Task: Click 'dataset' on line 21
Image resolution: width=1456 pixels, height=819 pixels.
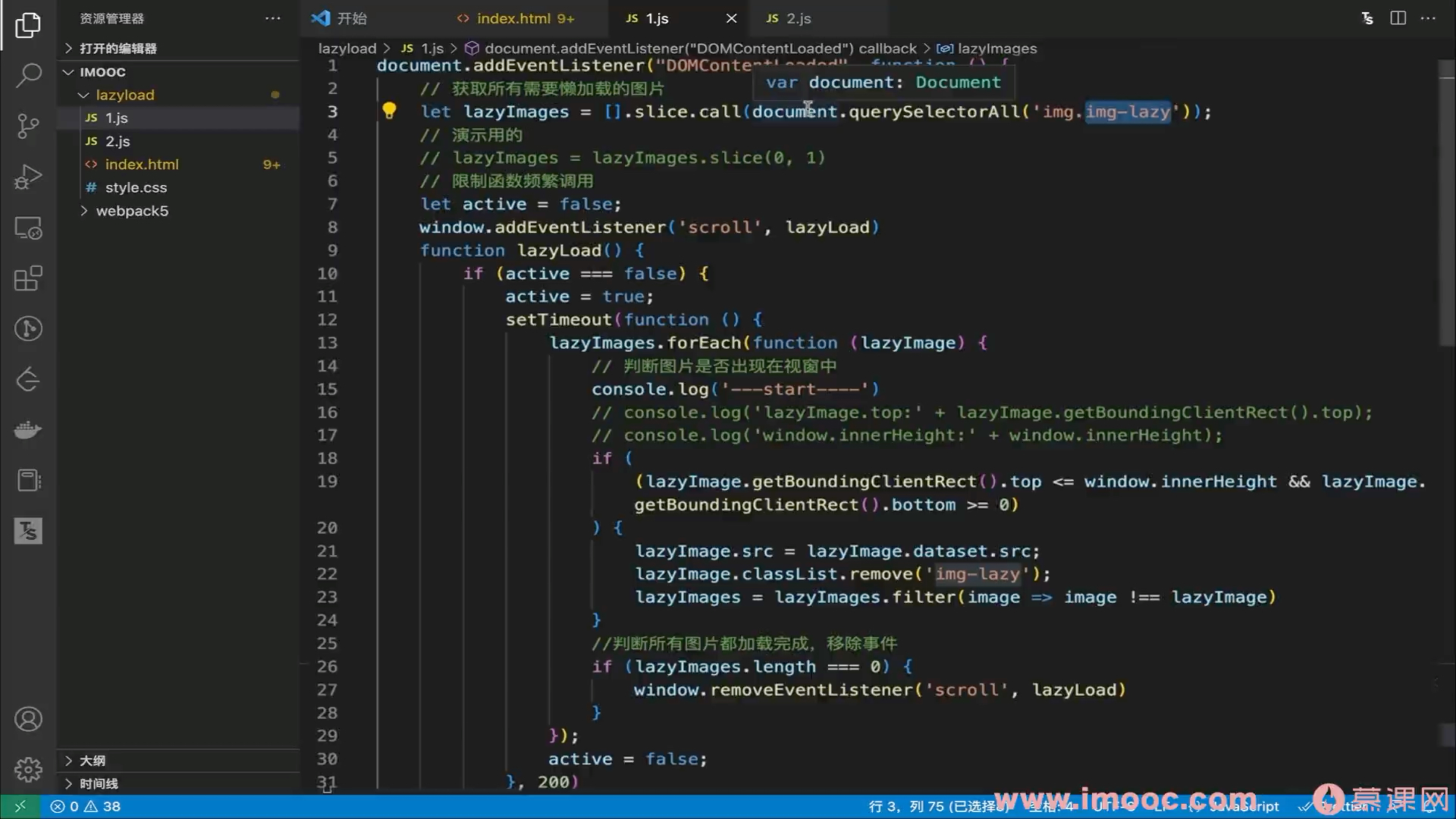Action: pos(950,551)
